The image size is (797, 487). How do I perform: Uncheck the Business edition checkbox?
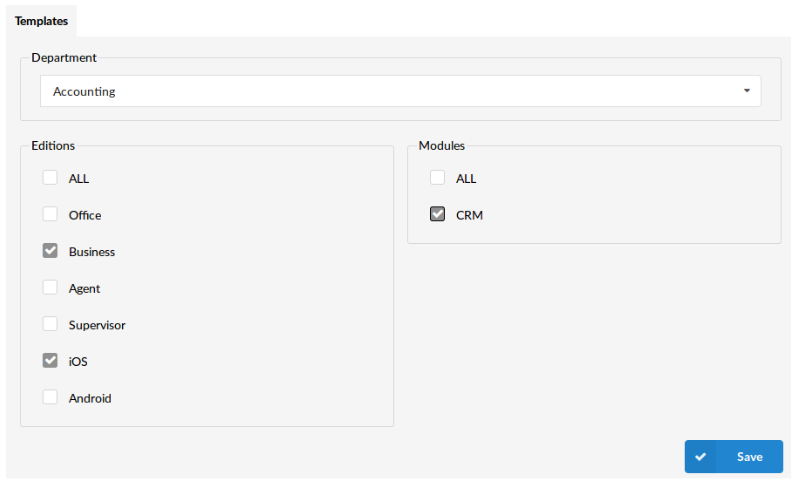point(50,251)
